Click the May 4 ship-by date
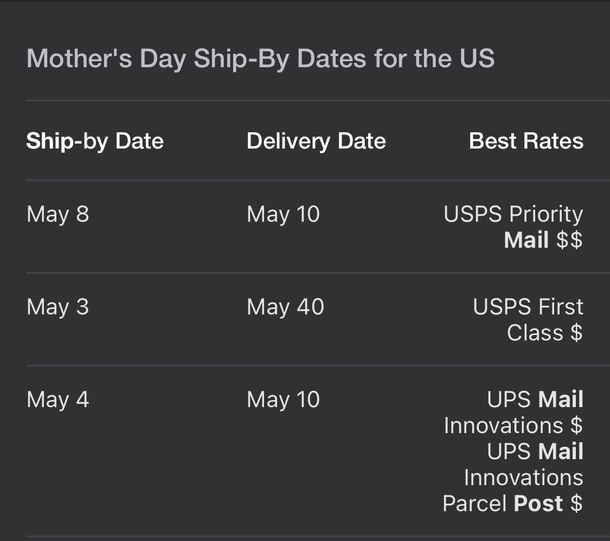This screenshot has height=541, width=610. coord(57,400)
